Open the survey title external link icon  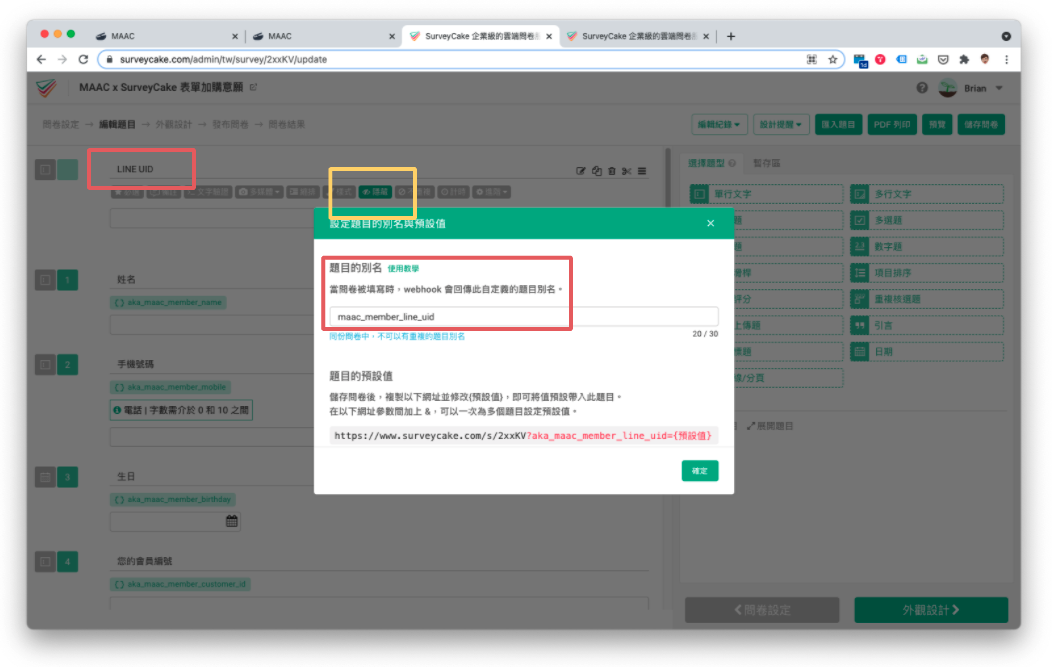[253, 87]
